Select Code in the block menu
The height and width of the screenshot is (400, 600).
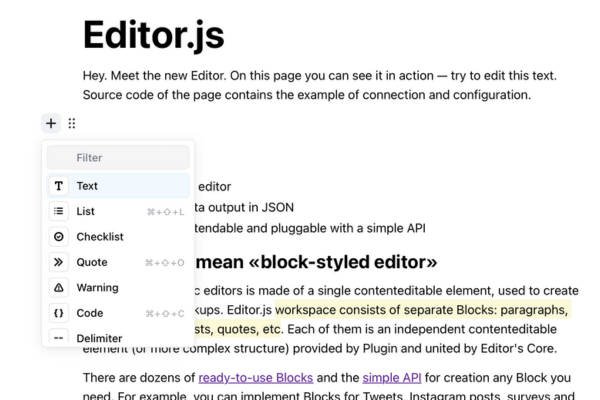(x=118, y=313)
